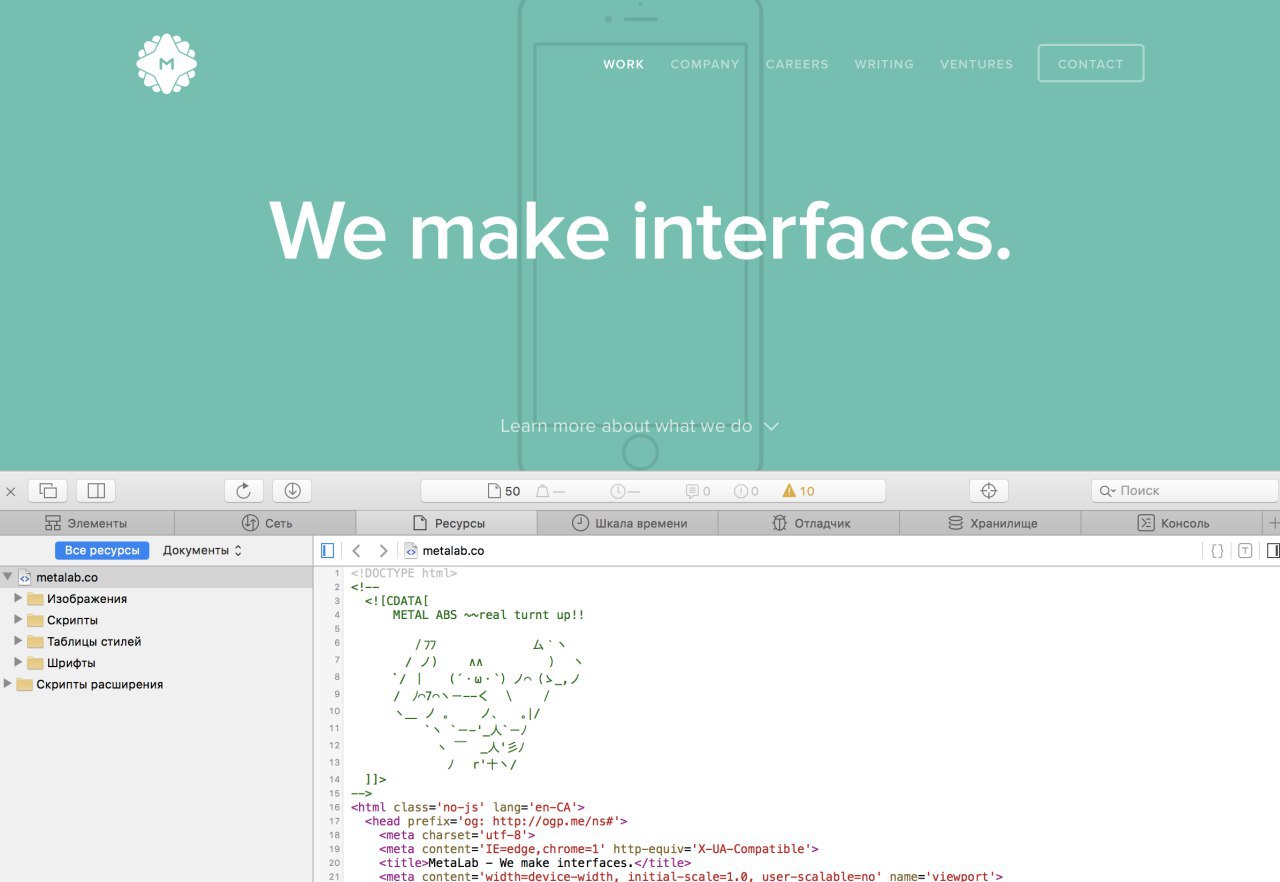This screenshot has width=1280, height=882.
Task: Click the CONTACT button
Action: pos(1091,63)
